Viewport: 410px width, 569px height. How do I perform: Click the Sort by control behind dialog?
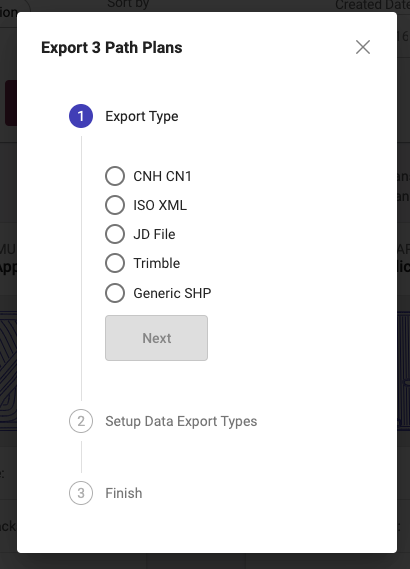point(128,4)
